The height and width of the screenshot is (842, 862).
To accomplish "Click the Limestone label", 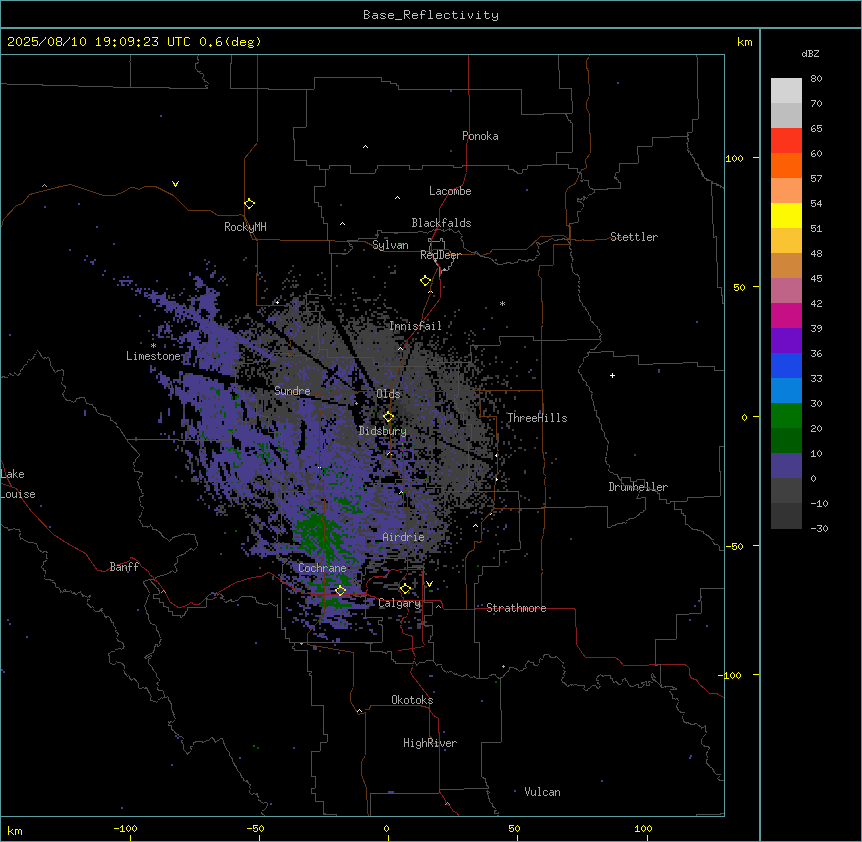I will [153, 356].
